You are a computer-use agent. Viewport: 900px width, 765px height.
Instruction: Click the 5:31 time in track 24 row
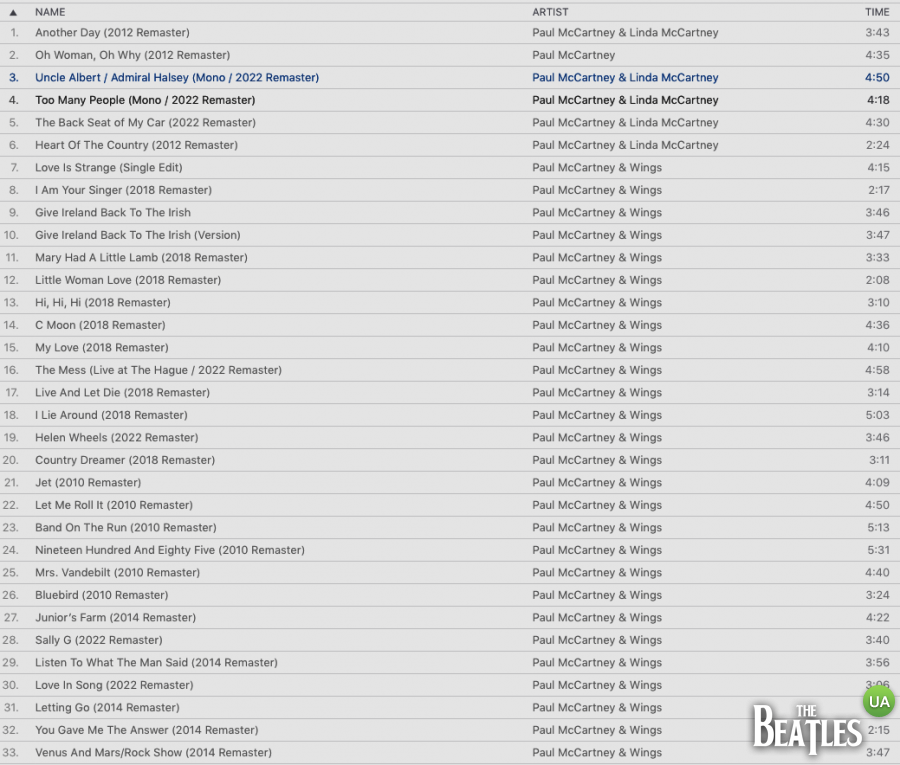tap(878, 550)
